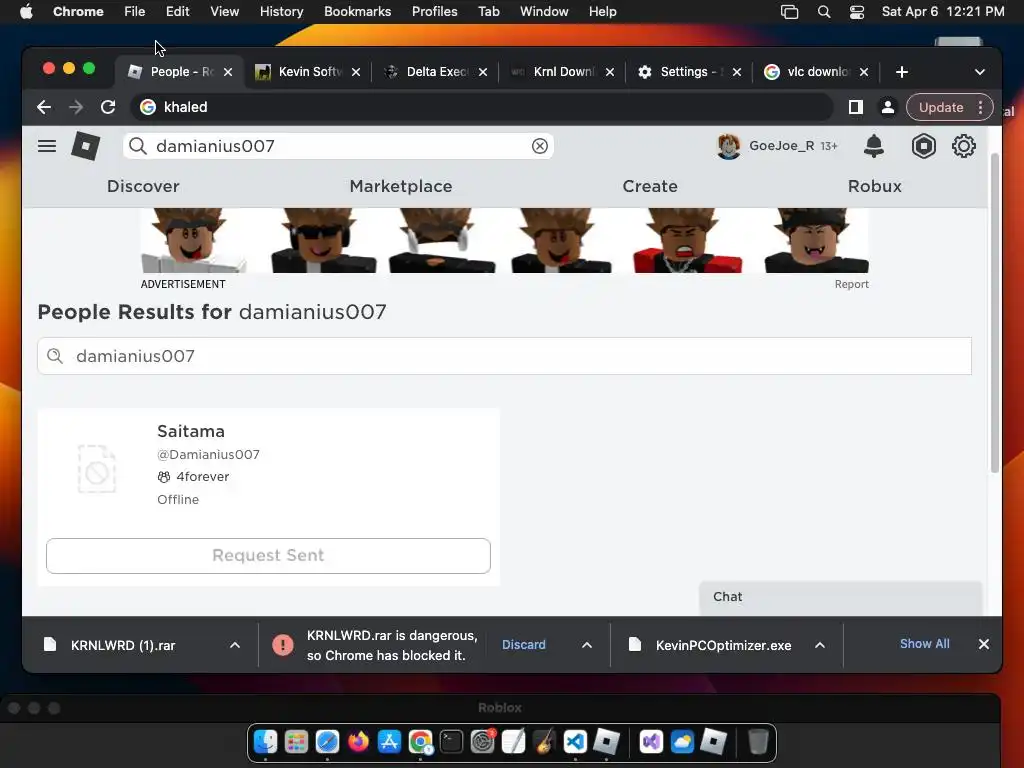This screenshot has width=1024, height=768.
Task: Go to Discover page
Action: pyautogui.click(x=143, y=186)
